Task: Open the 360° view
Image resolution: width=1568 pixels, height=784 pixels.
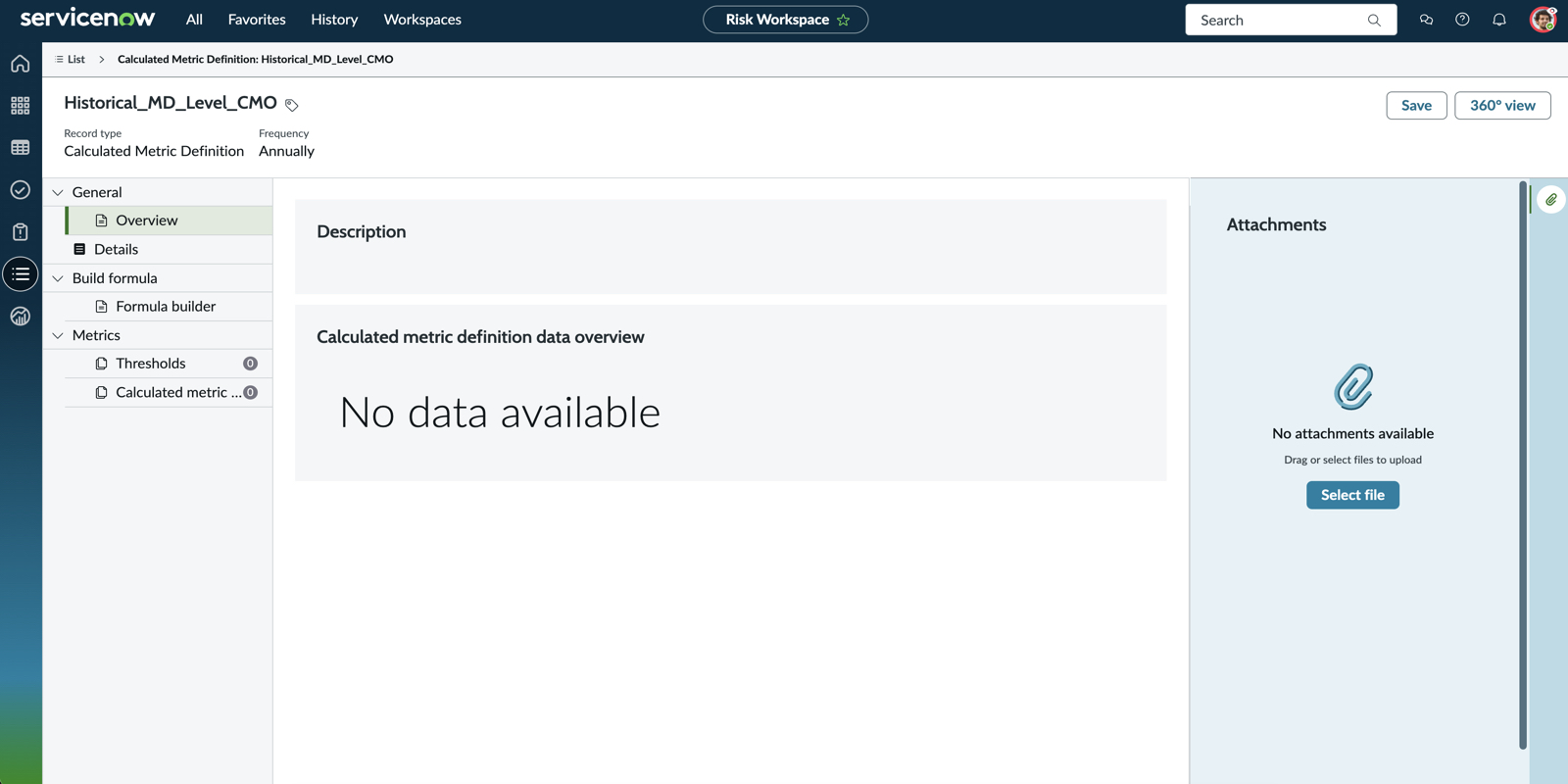Action: [x=1502, y=105]
